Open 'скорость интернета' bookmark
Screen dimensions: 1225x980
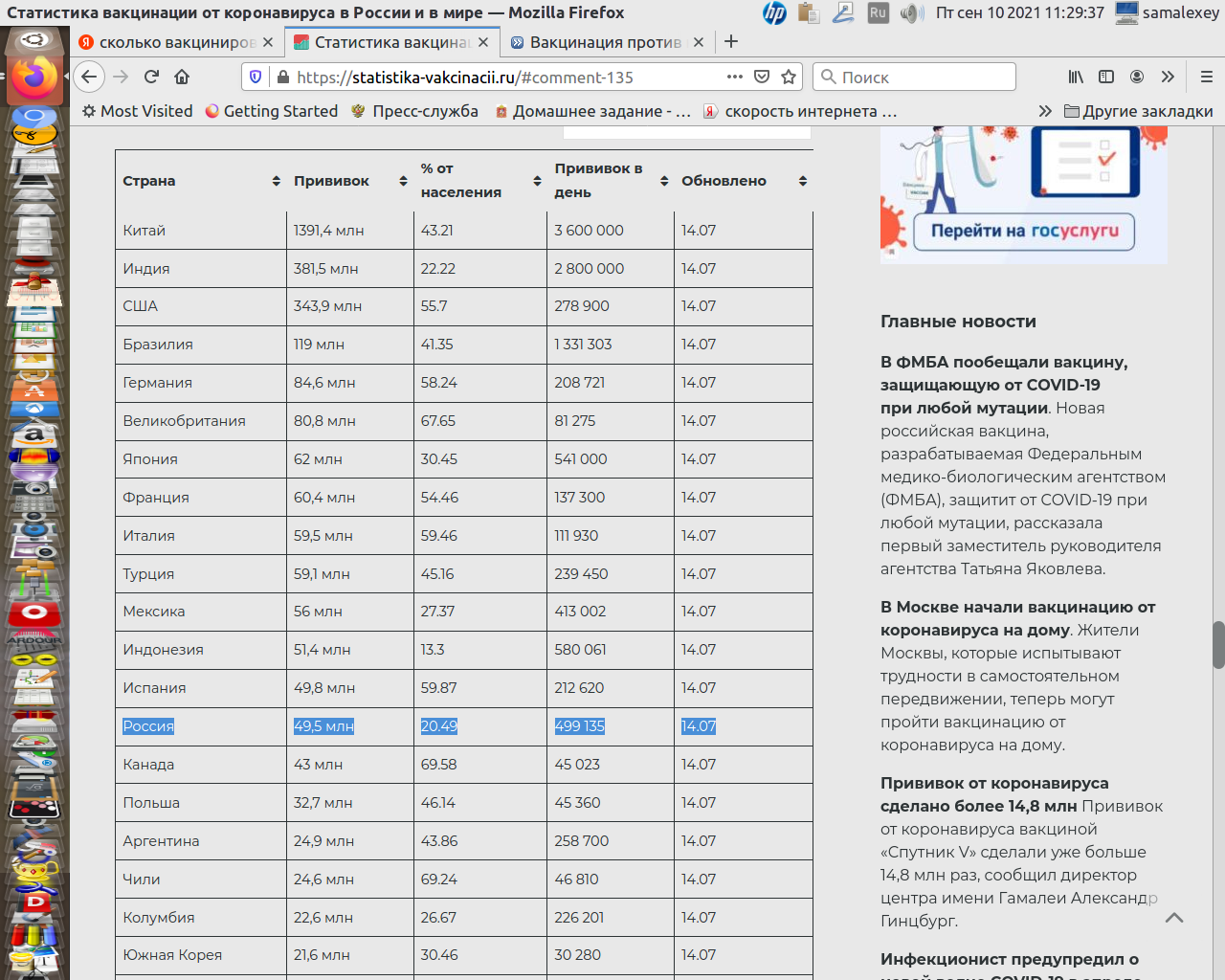(800, 111)
